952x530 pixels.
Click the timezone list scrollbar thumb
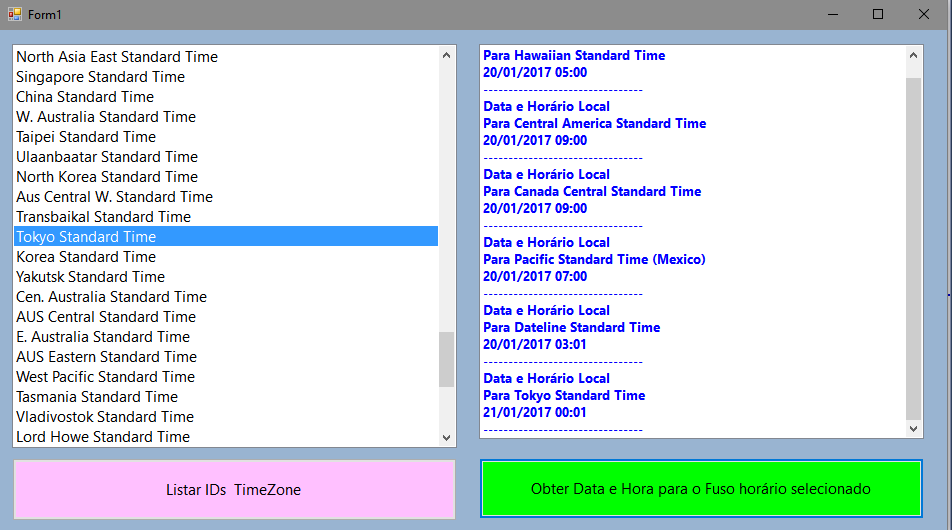coord(447,359)
